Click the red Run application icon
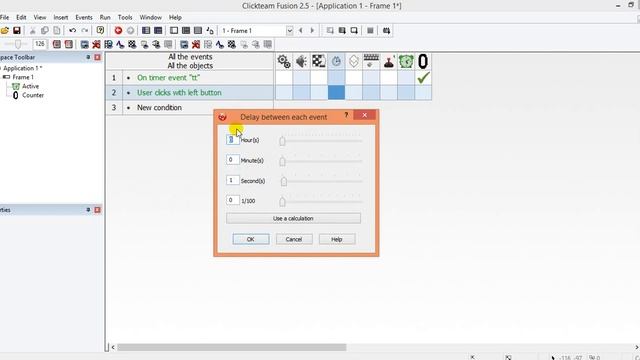 tap(118, 31)
